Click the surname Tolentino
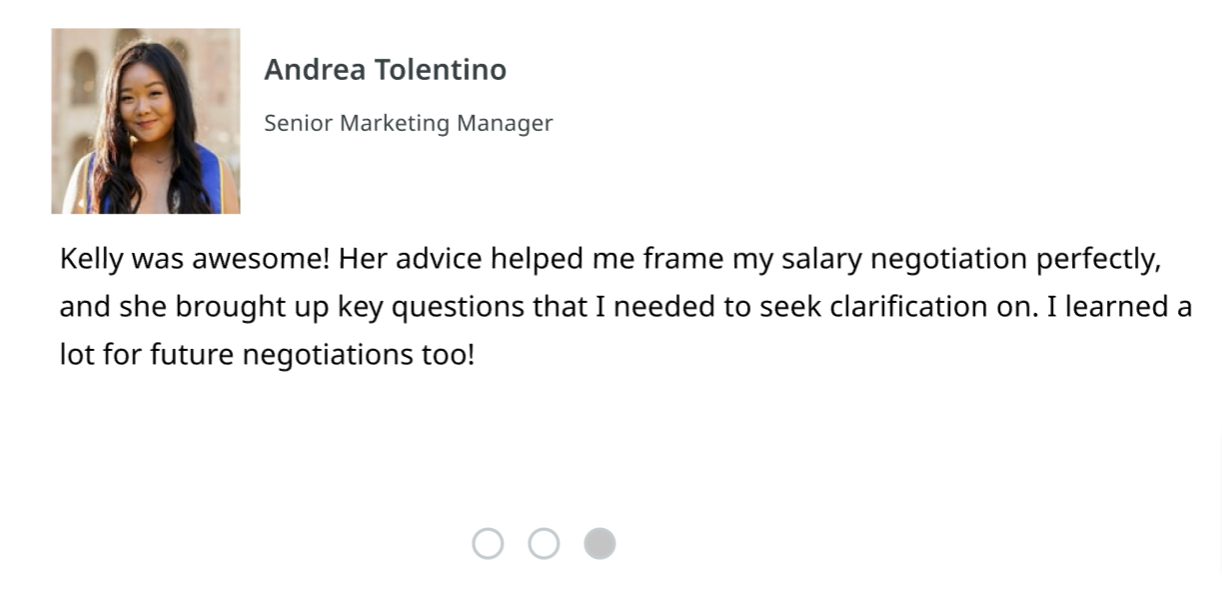 point(441,70)
